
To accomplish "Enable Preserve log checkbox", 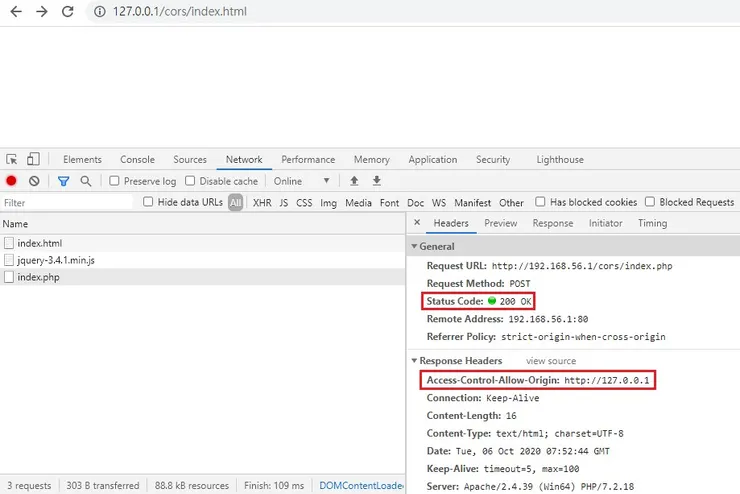I will (114, 181).
